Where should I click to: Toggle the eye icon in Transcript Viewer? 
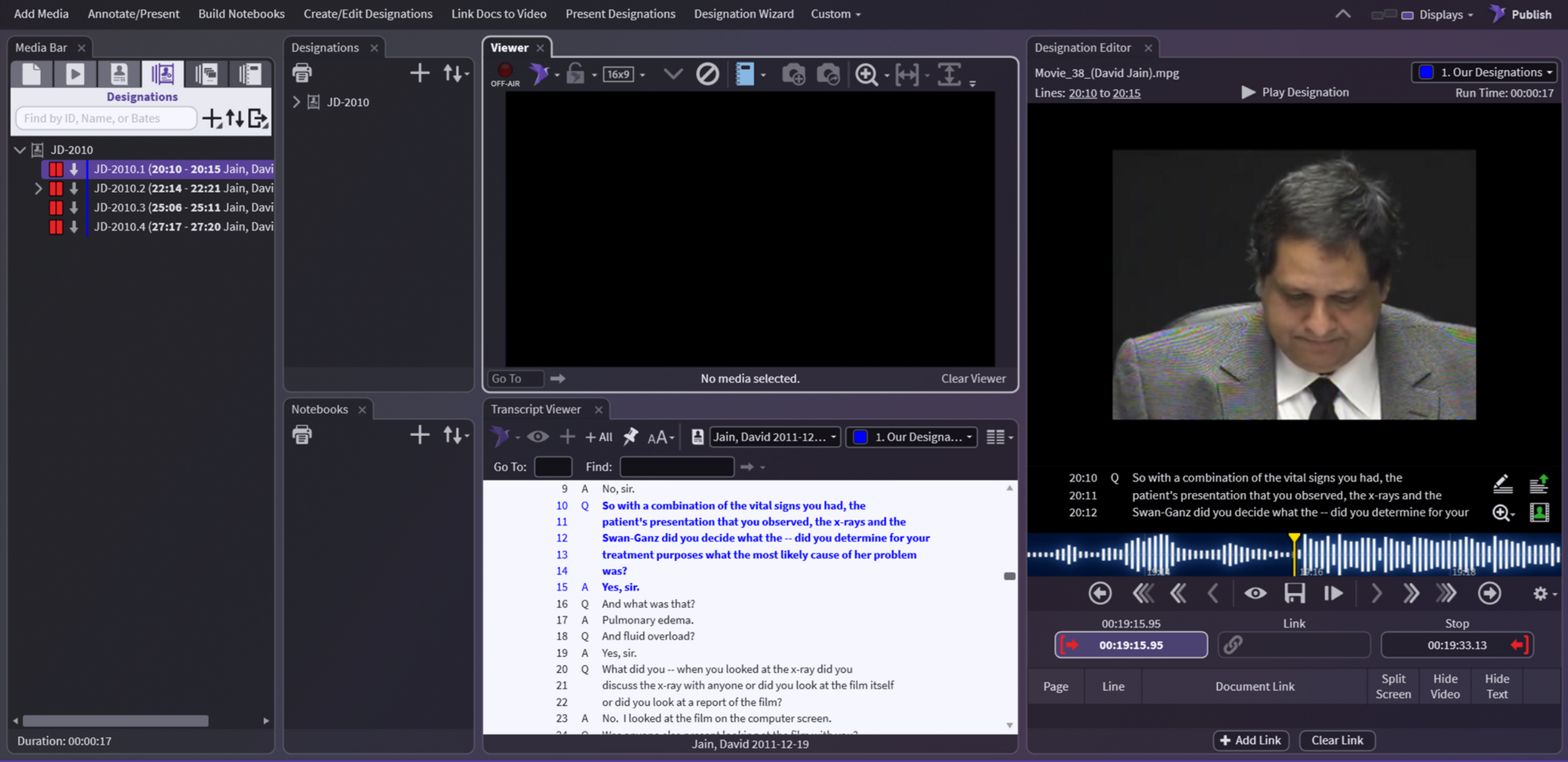tap(538, 437)
